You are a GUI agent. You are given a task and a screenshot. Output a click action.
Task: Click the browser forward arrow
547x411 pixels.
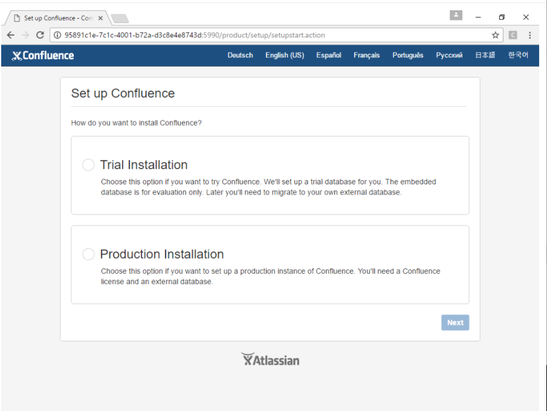click(x=25, y=35)
